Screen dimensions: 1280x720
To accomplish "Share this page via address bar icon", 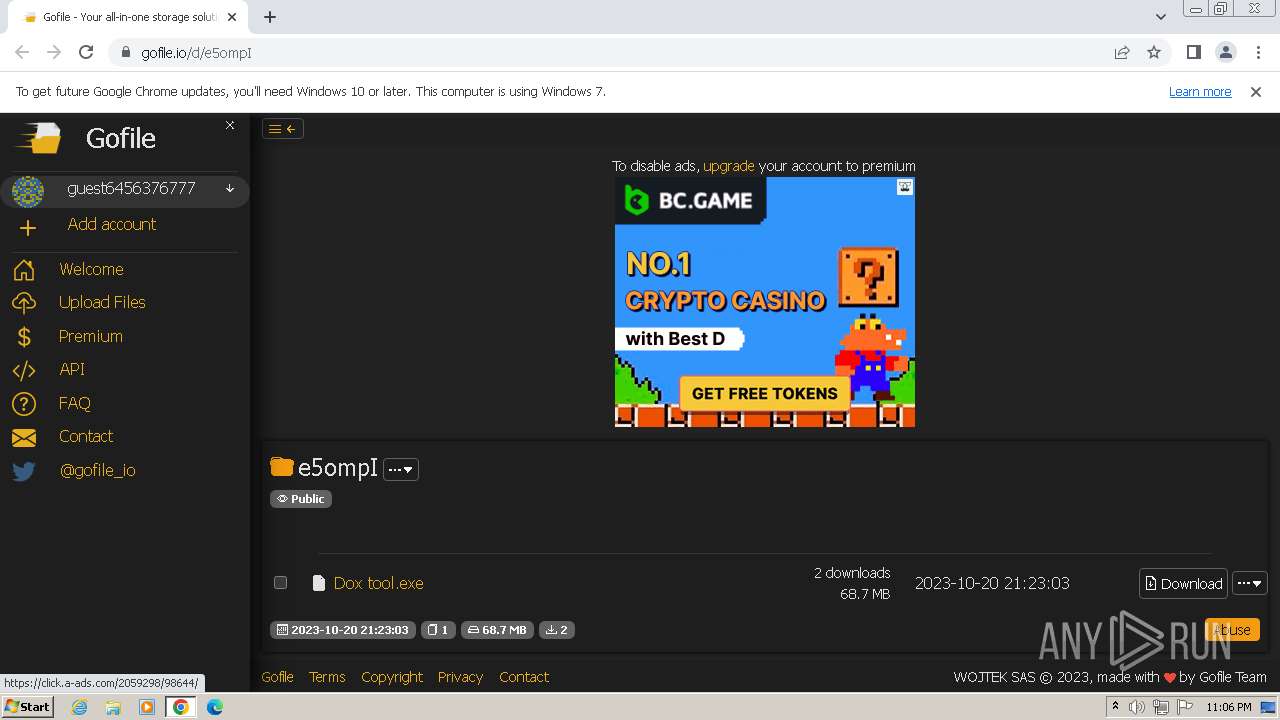I will [1122, 52].
